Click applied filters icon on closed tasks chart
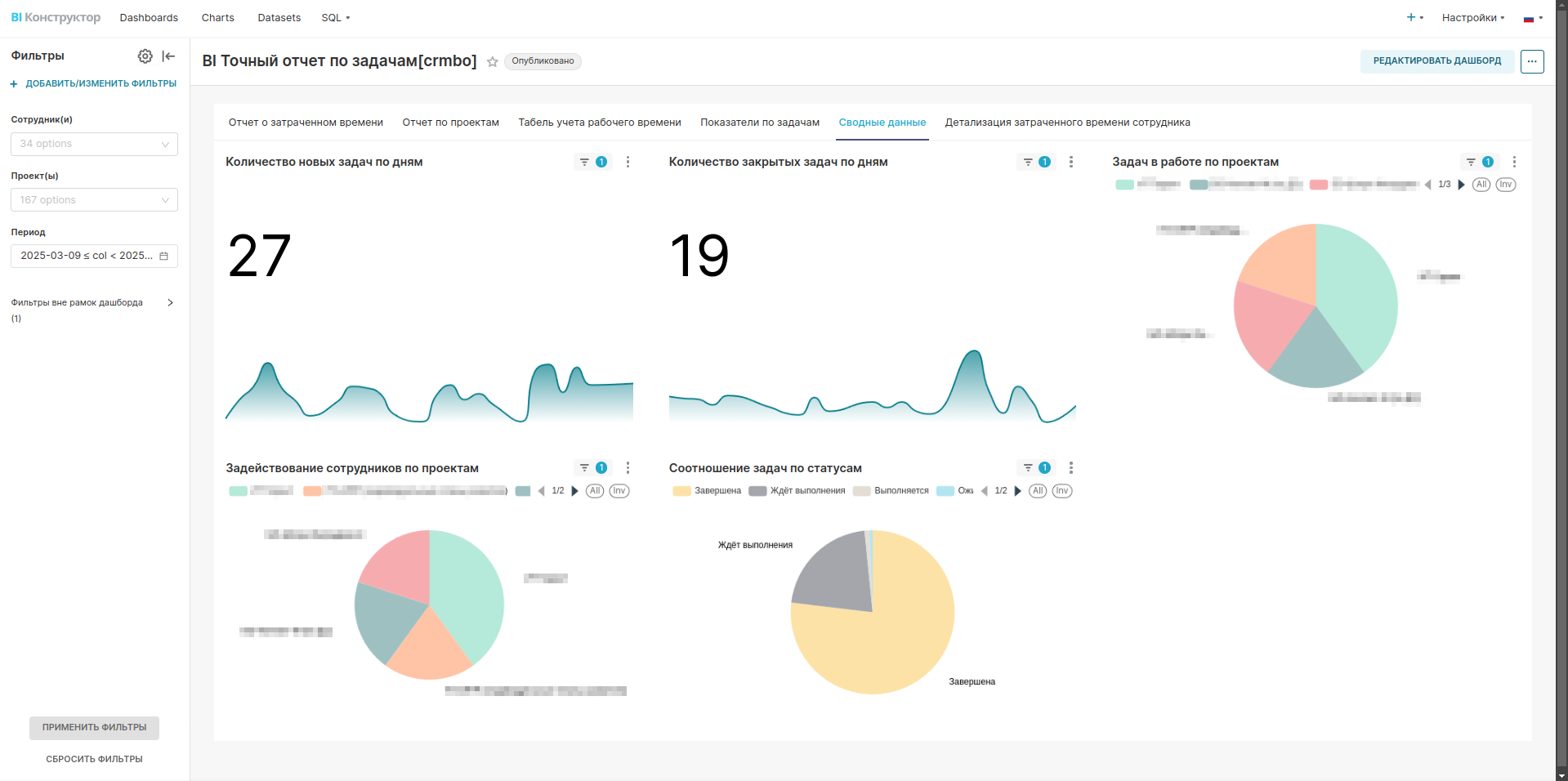This screenshot has height=781, width=1568. pyautogui.click(x=1035, y=162)
